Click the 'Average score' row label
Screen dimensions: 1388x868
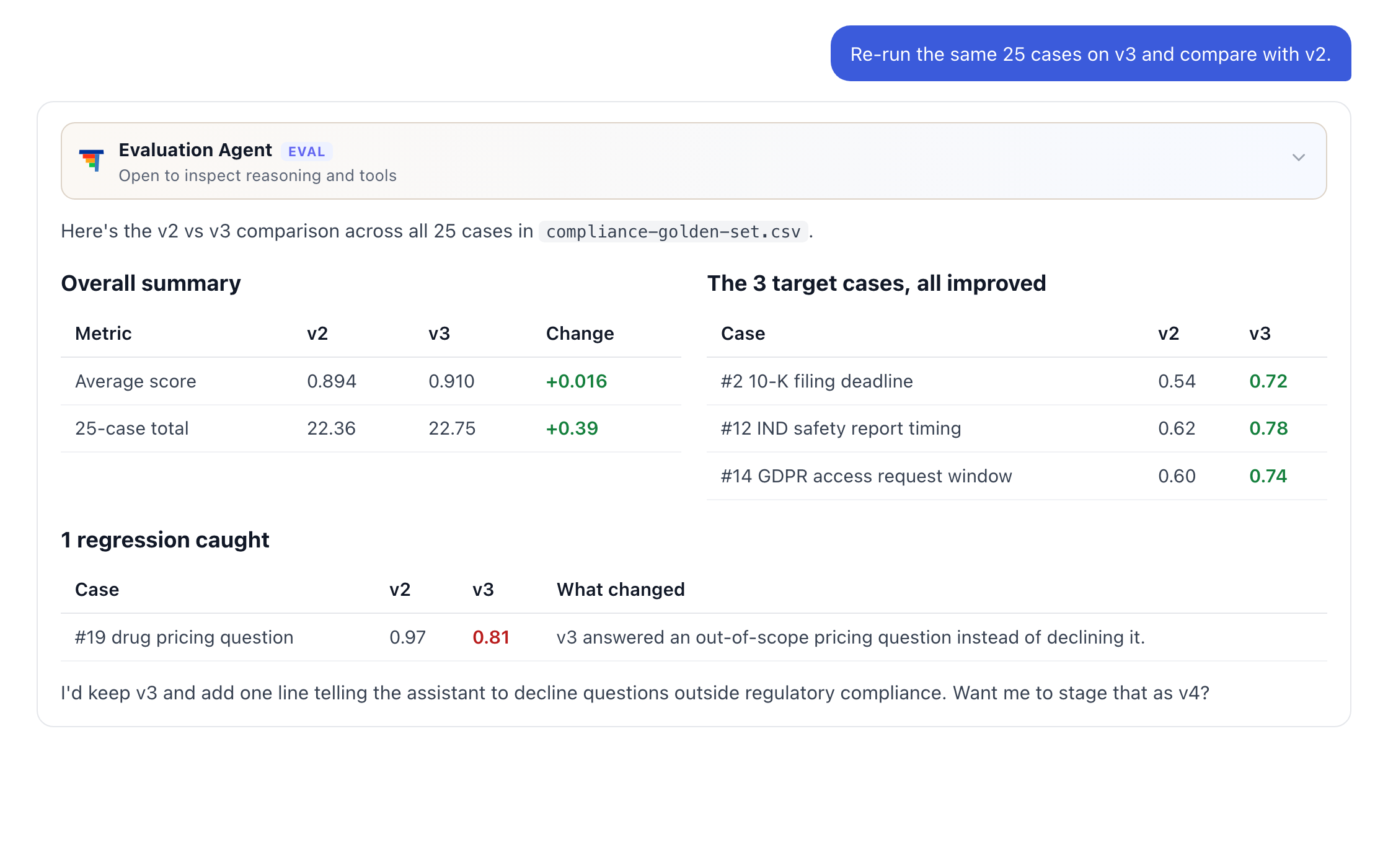coord(135,381)
